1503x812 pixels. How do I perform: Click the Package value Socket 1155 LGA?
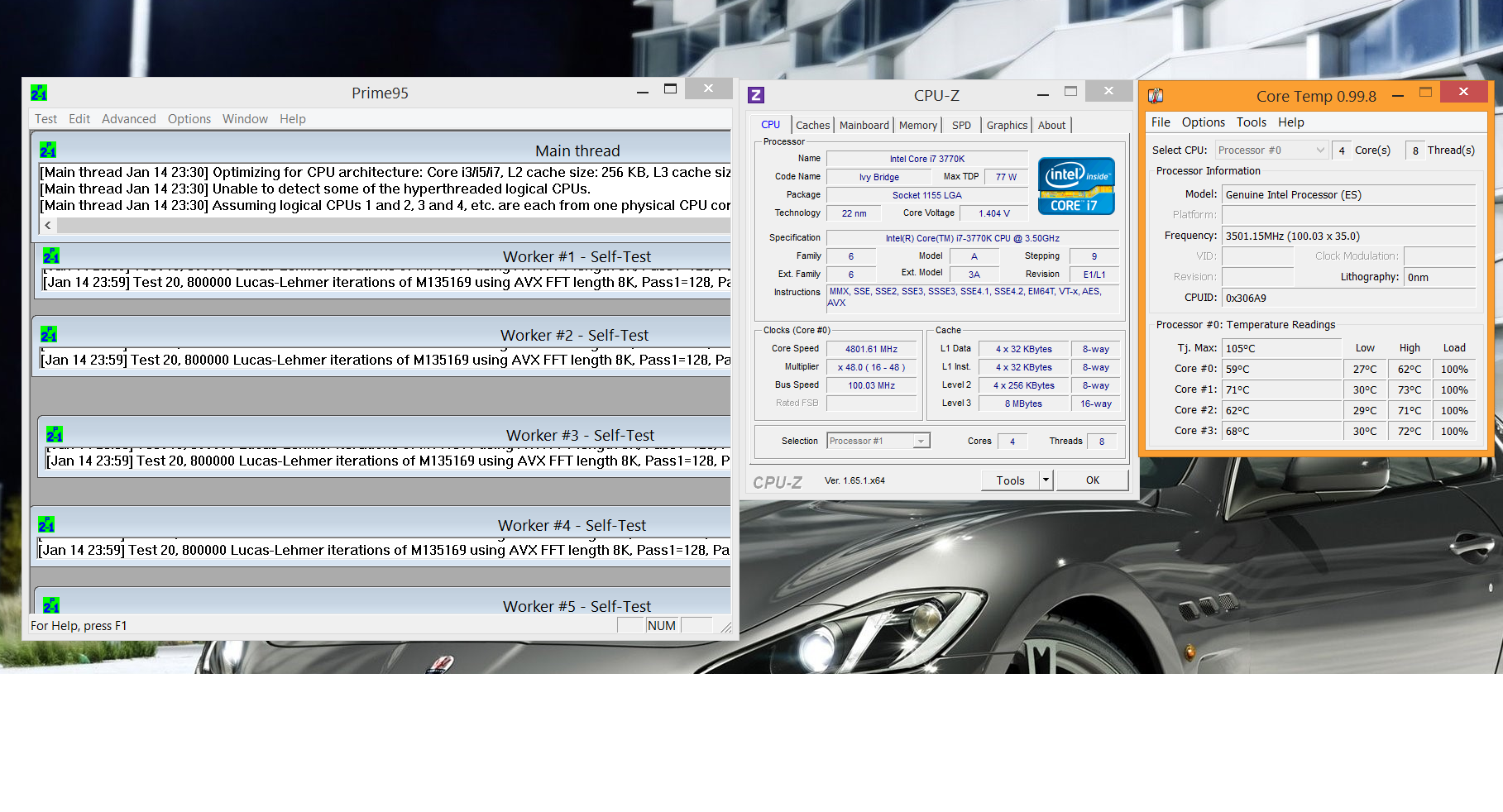click(927, 195)
